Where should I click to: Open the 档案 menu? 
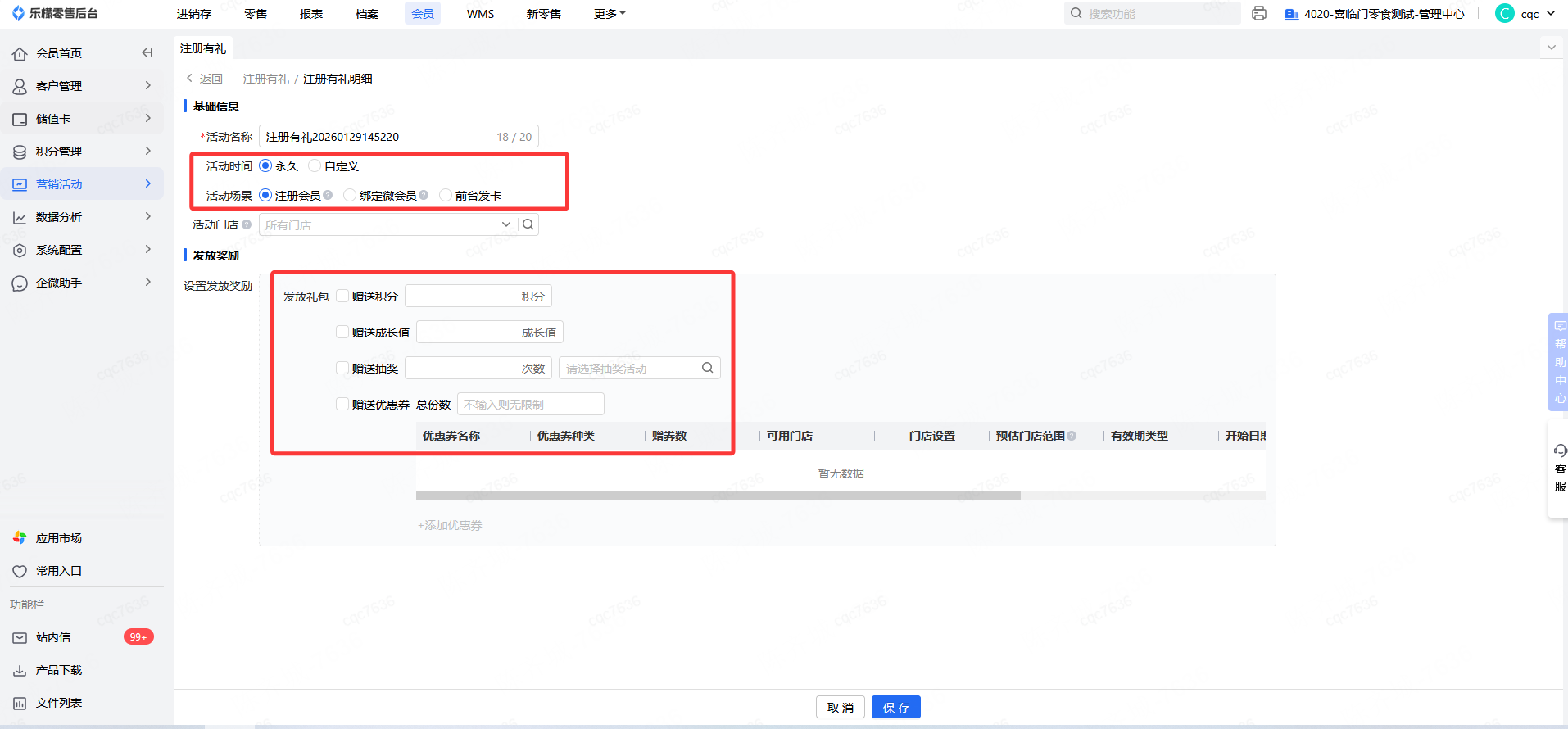367,13
